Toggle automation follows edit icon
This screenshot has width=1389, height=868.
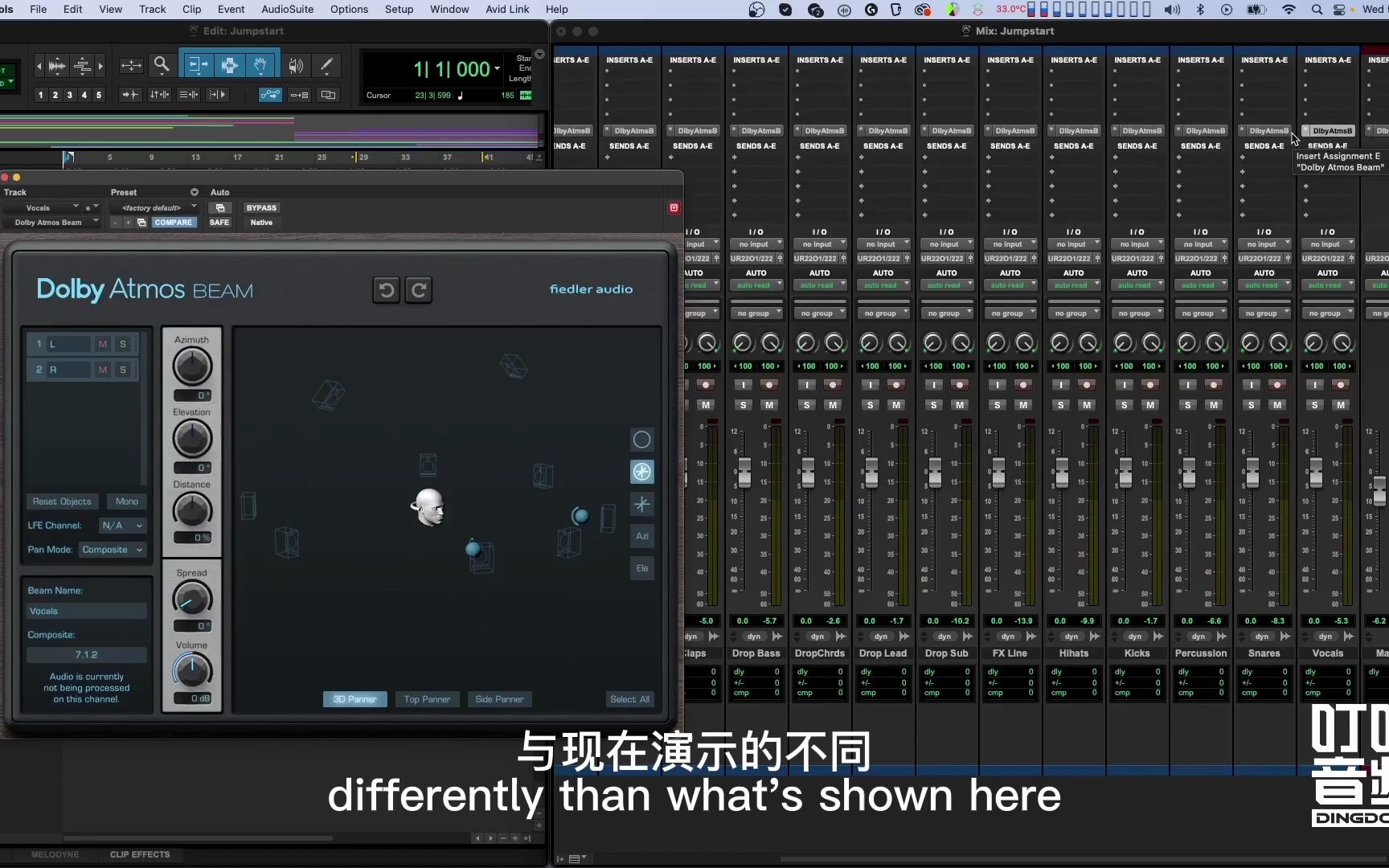(x=270, y=95)
